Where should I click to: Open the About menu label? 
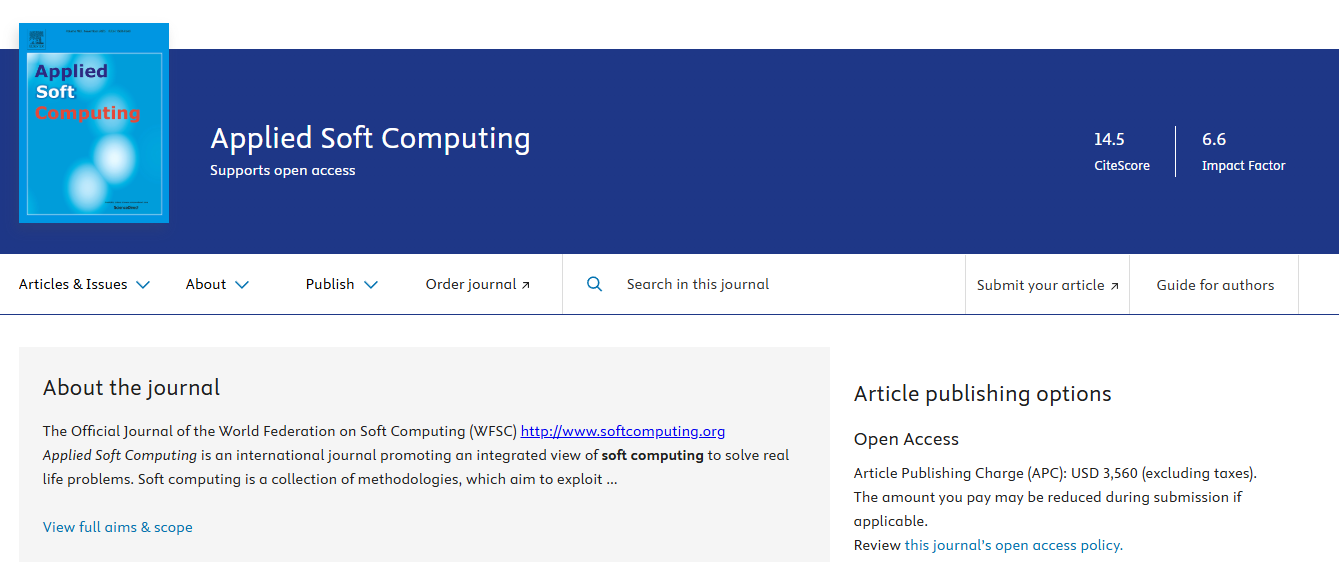coord(206,284)
